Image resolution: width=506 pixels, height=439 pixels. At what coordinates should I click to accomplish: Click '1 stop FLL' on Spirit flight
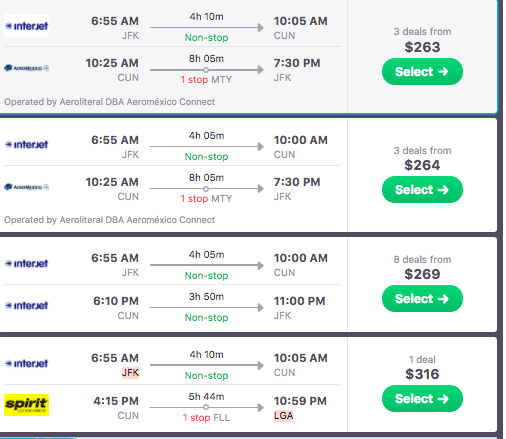tap(206, 418)
